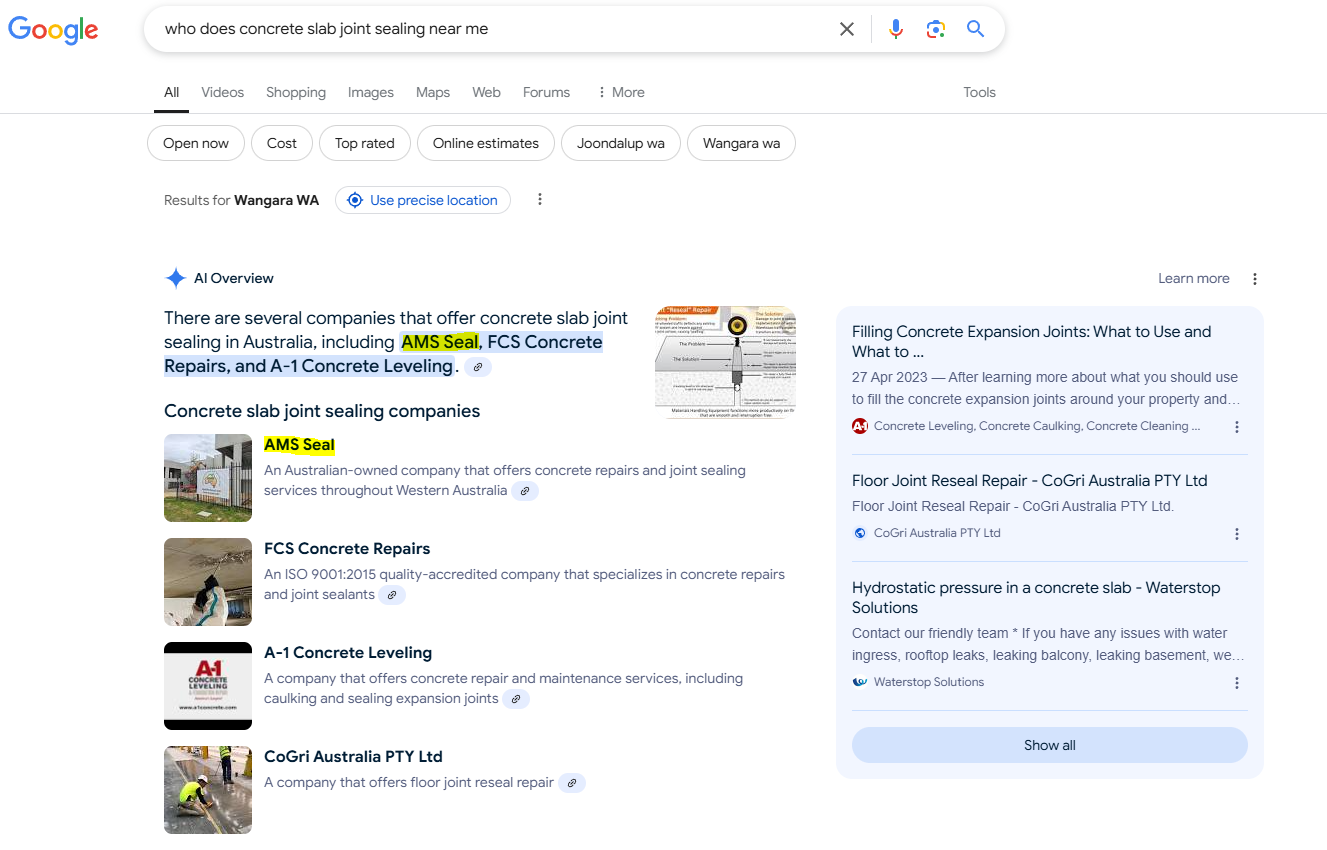The image size is (1327, 850).
Task: Click the Waterstop Solutions site favicon
Action: pos(860,682)
